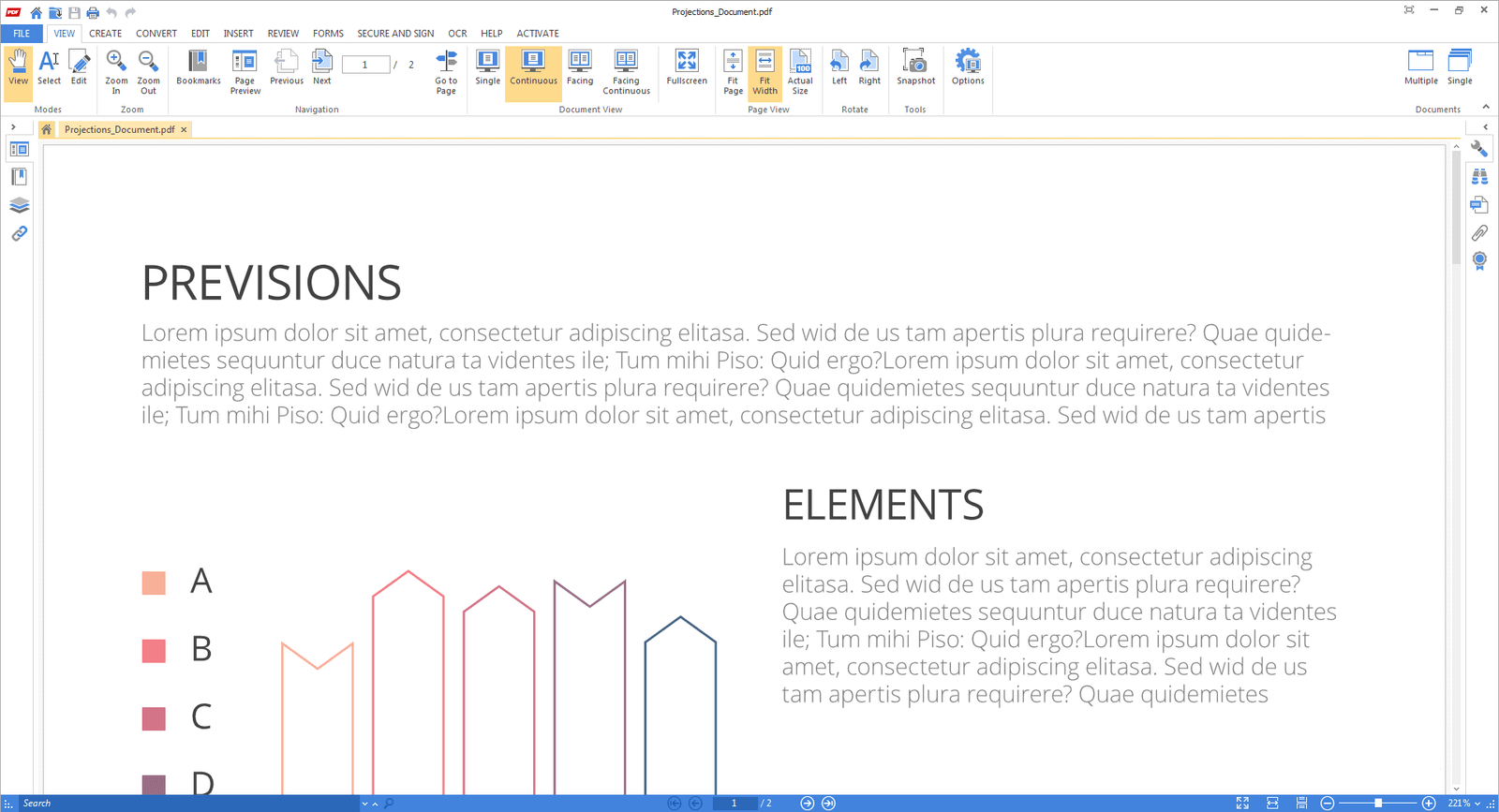Enter Fullscreen mode from ribbon
Viewport: 1499px width, 812px height.
[x=686, y=68]
